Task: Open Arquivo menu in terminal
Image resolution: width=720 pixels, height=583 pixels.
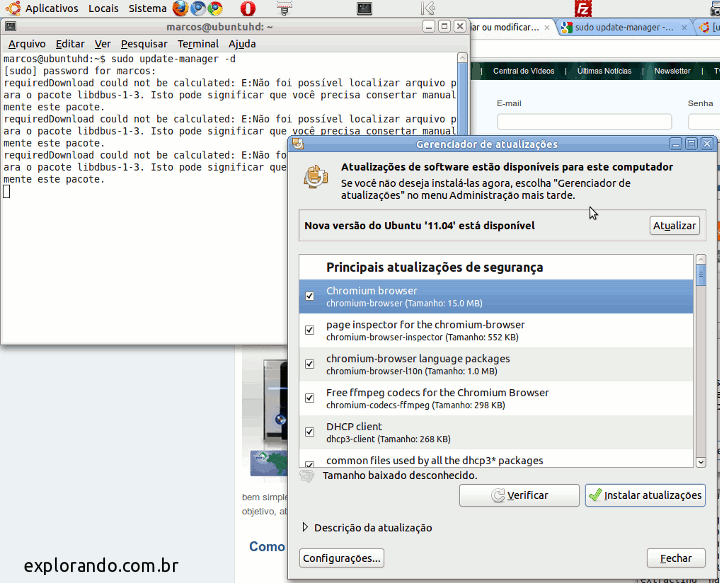Action: [x=27, y=44]
